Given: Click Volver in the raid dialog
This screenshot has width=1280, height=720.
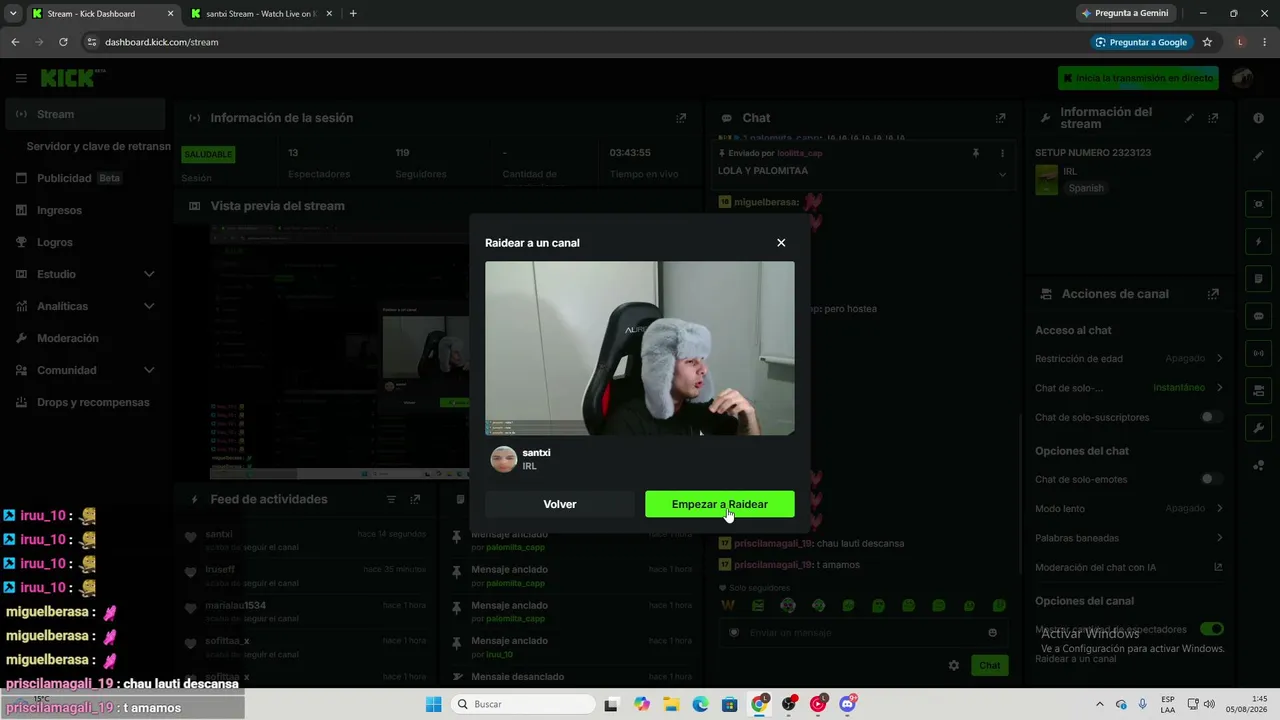Looking at the screenshot, I should pos(560,504).
